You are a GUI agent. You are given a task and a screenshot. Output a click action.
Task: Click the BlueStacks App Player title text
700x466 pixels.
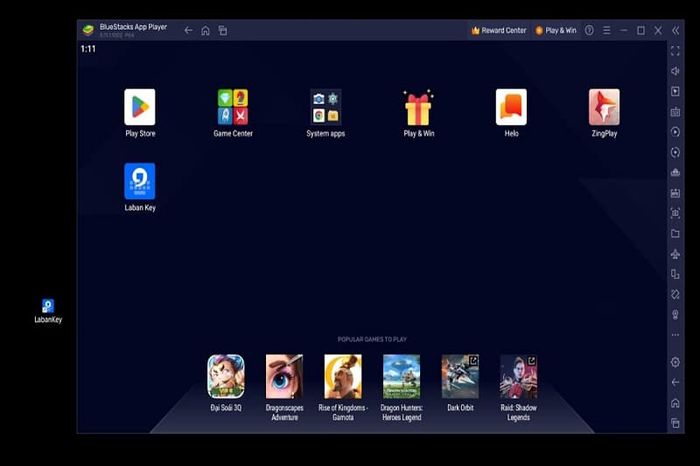[x=133, y=27]
